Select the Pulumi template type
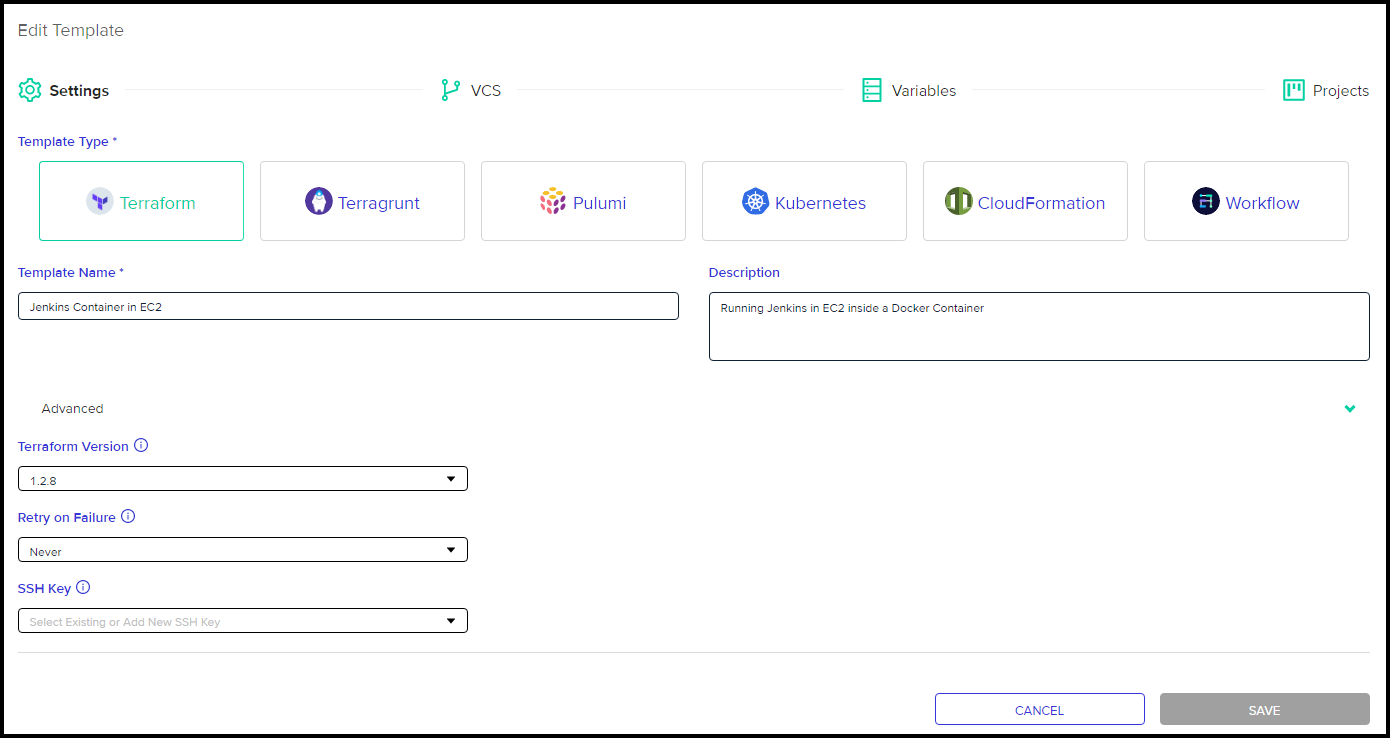 [x=583, y=200]
